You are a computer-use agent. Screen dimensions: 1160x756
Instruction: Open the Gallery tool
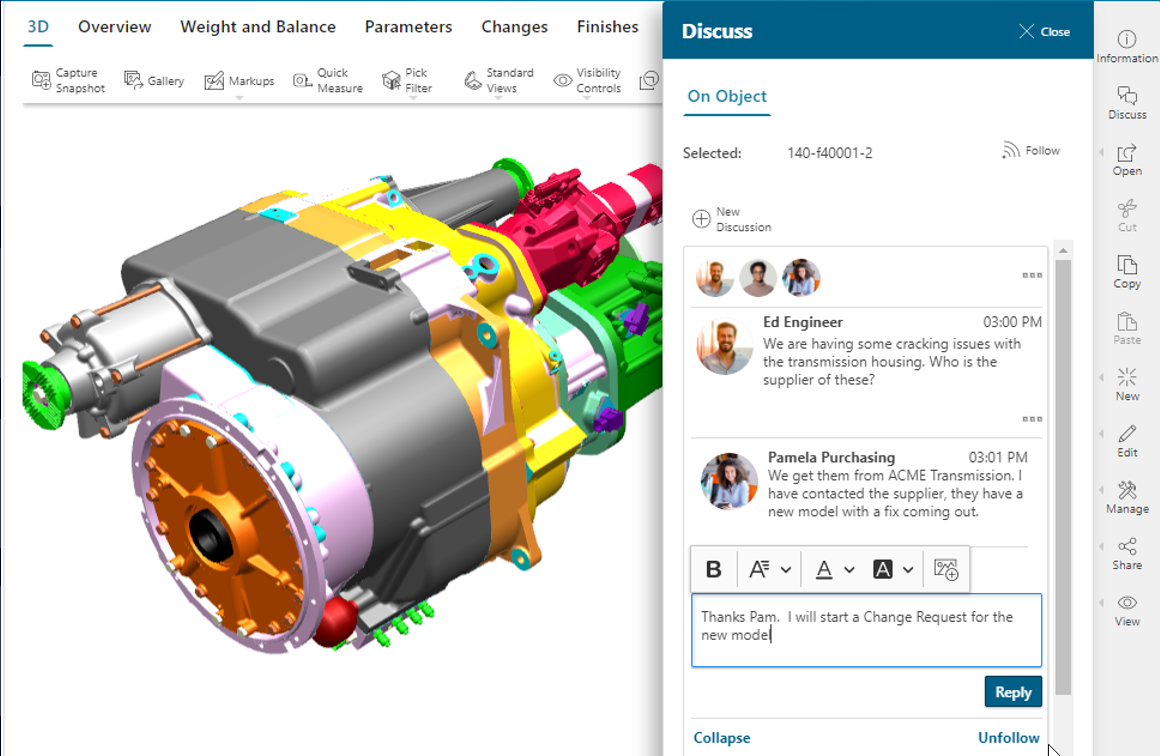point(155,80)
